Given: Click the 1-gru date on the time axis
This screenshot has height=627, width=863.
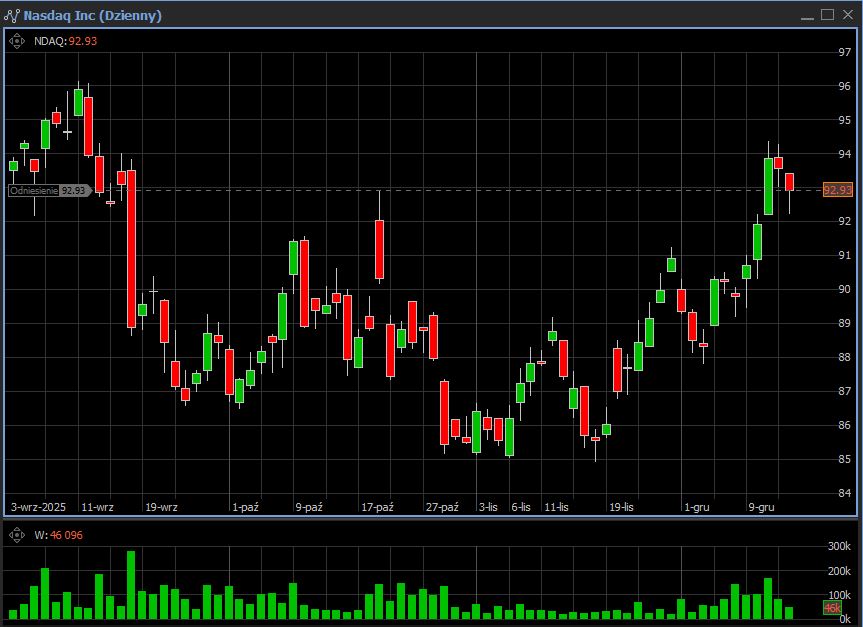Looking at the screenshot, I should [695, 507].
